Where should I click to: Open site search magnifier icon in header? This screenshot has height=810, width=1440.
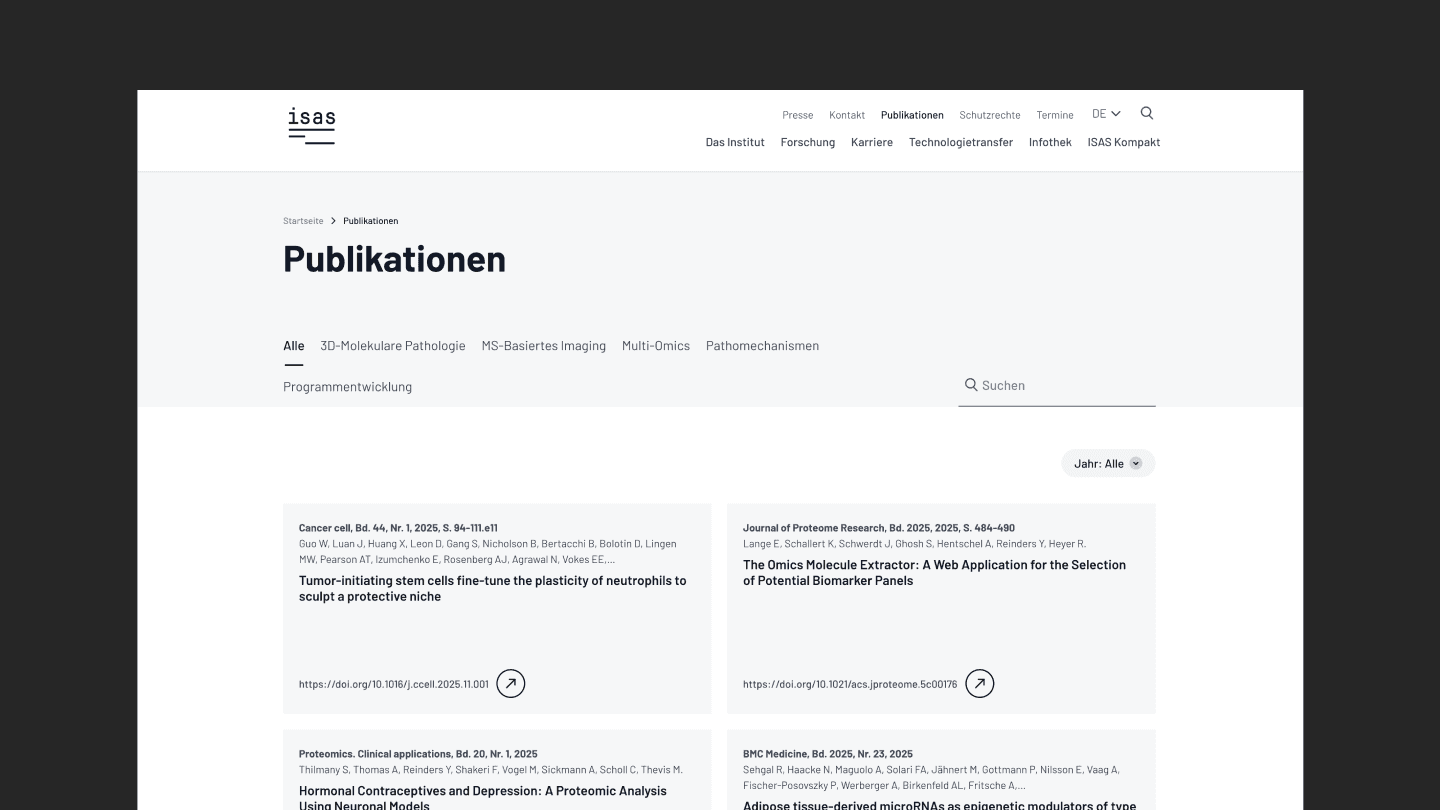(x=1147, y=113)
